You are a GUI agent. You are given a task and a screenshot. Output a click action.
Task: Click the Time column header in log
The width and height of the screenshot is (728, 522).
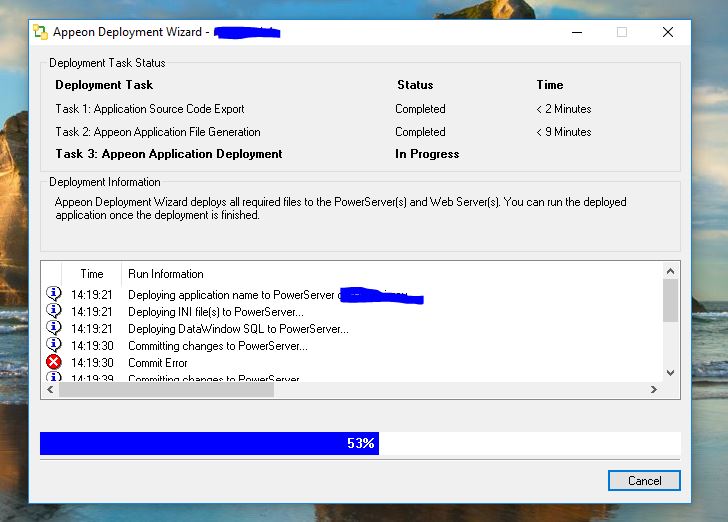pyautogui.click(x=92, y=274)
